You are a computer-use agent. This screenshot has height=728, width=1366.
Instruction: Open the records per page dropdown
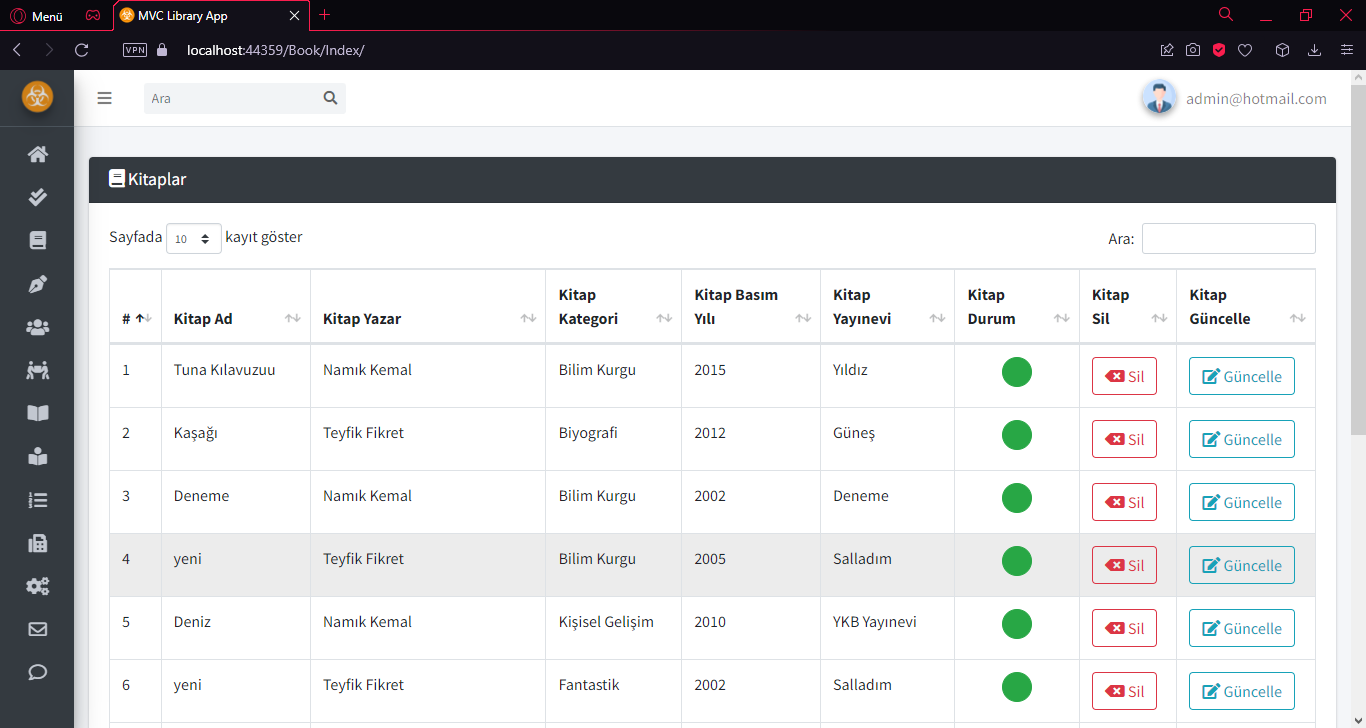[194, 238]
